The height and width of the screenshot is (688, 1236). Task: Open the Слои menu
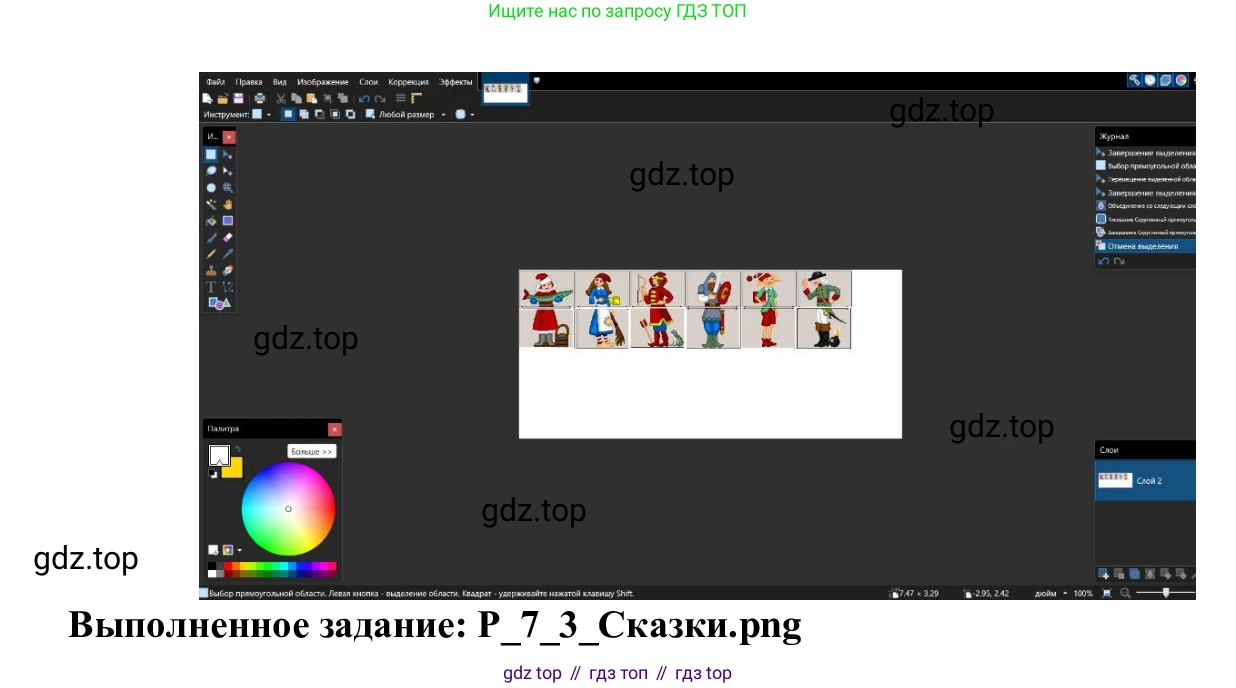[x=368, y=82]
